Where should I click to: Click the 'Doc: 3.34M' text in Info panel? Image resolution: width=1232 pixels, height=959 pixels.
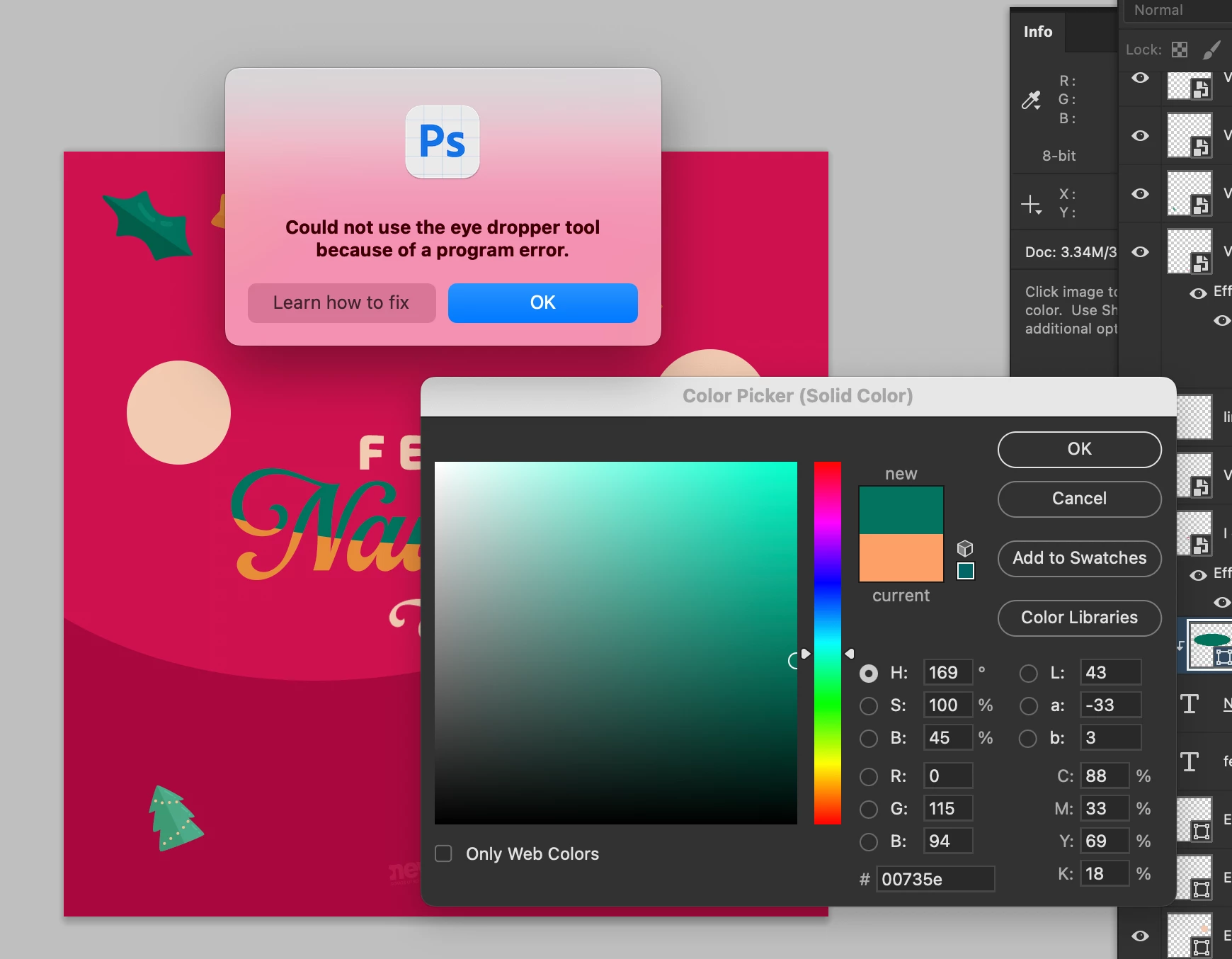point(1071,252)
